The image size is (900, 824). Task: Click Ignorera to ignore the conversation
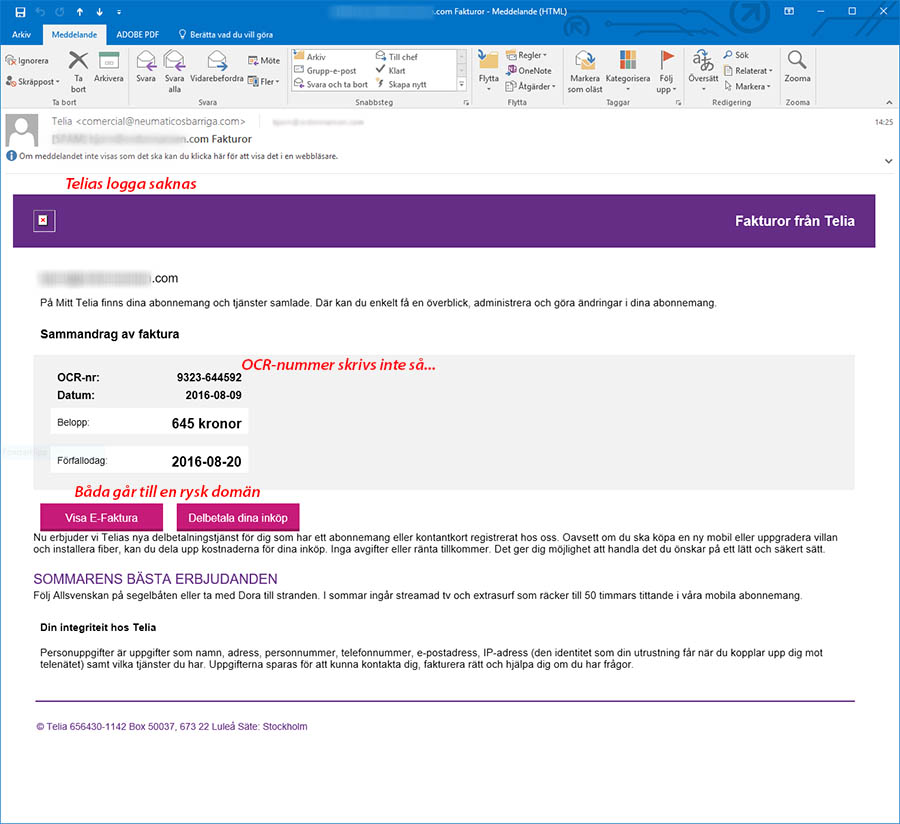pyautogui.click(x=27, y=60)
